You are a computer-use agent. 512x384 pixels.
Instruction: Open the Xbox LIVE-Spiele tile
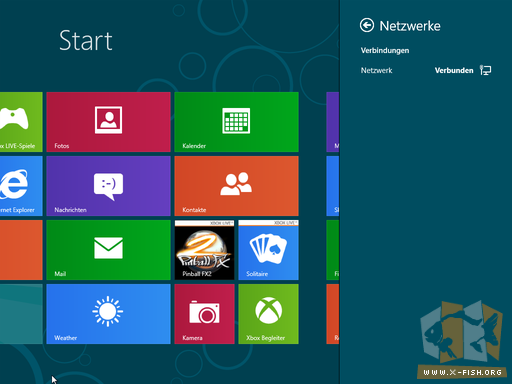(21, 122)
